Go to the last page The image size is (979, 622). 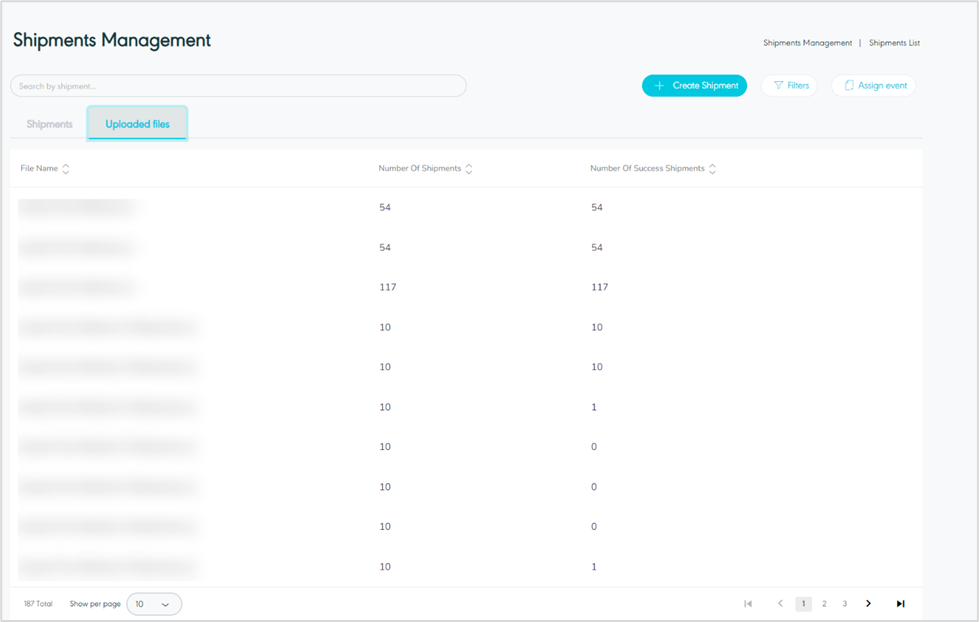(900, 604)
